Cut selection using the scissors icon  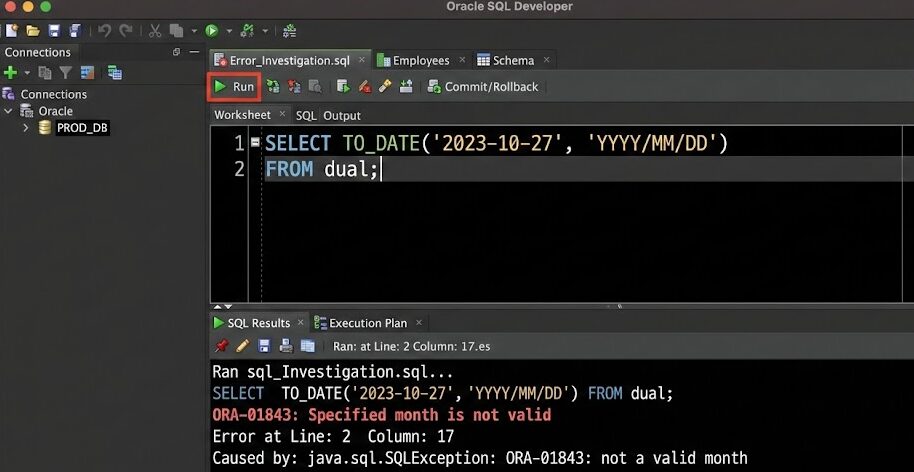point(154,31)
